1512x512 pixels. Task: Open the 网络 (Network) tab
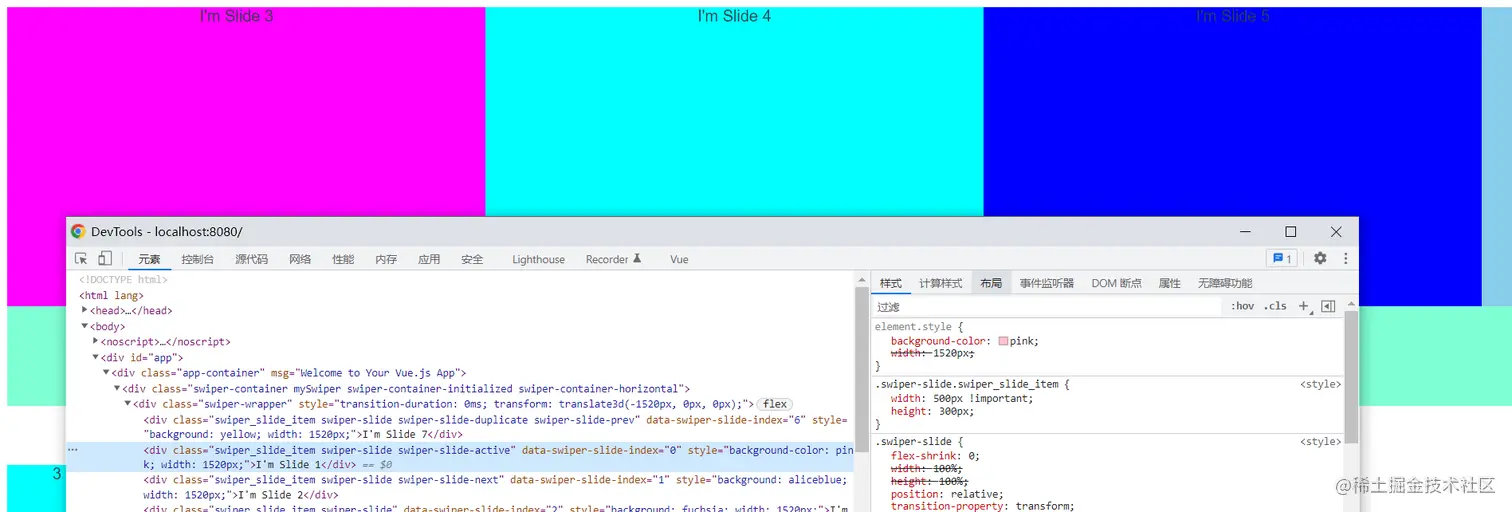pyautogui.click(x=300, y=259)
